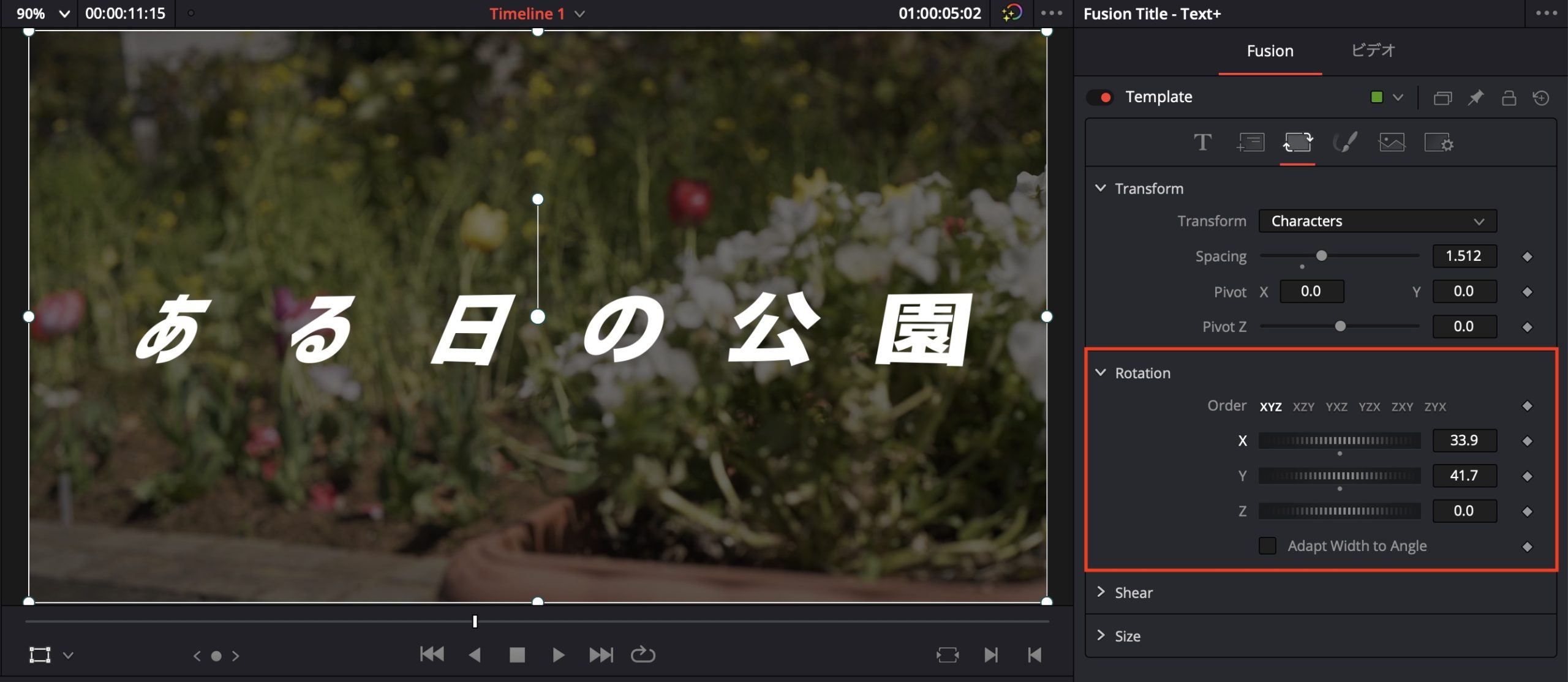
Task: Open the Layout tab icon
Action: 1250,143
